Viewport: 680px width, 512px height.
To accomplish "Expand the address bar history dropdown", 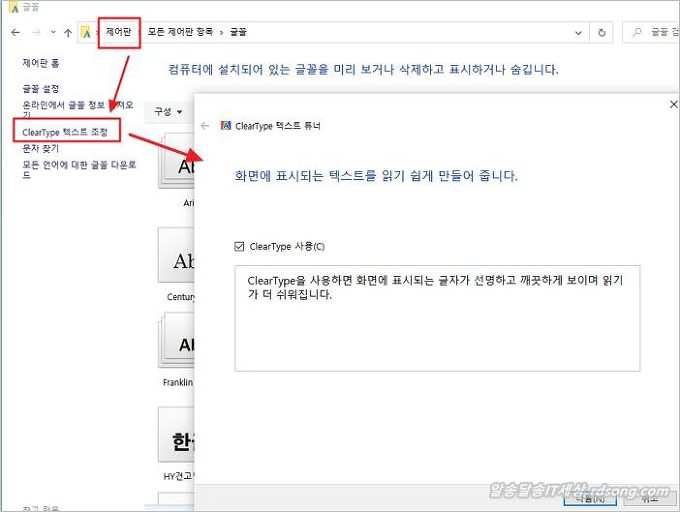I will coord(577,33).
